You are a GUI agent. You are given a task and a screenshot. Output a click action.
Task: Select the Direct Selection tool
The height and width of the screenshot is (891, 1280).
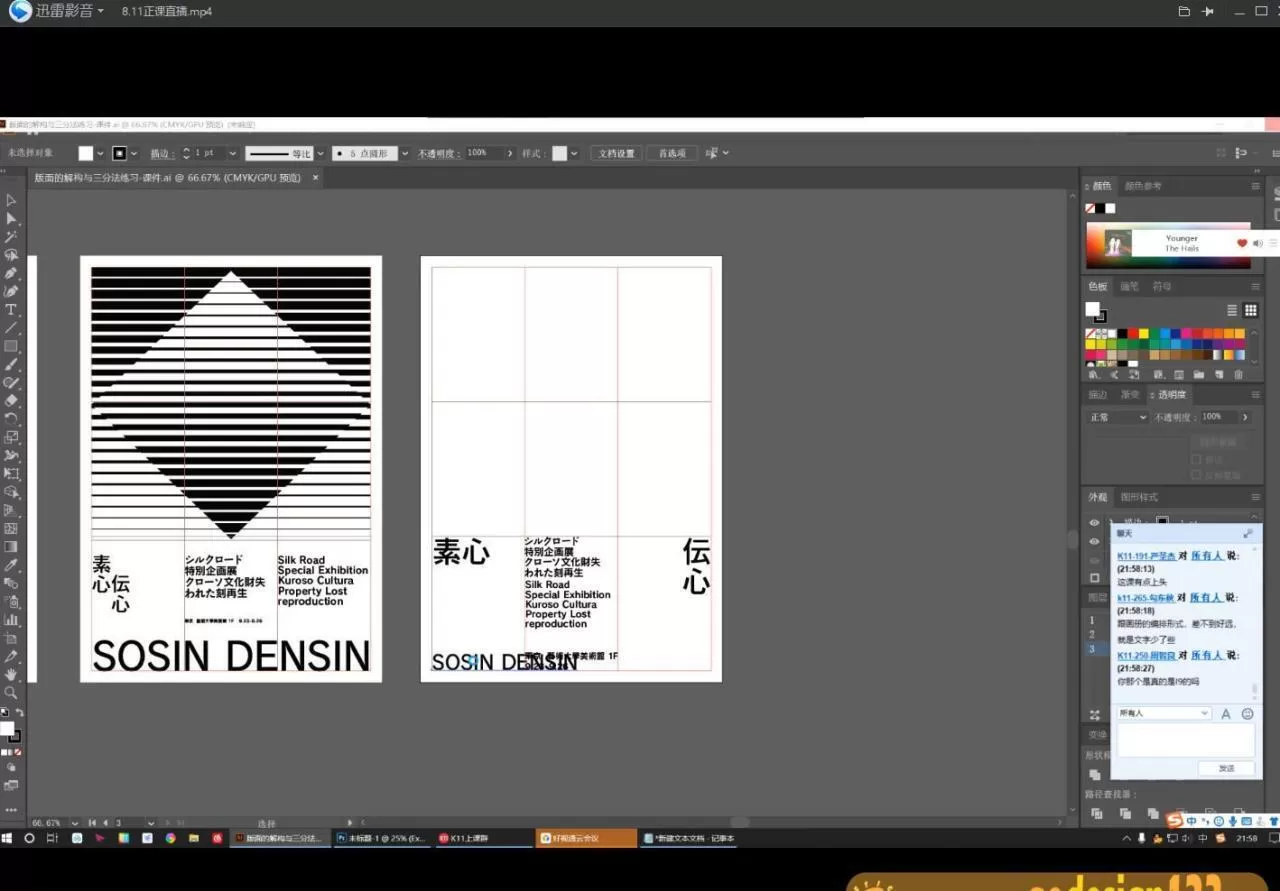[11, 218]
